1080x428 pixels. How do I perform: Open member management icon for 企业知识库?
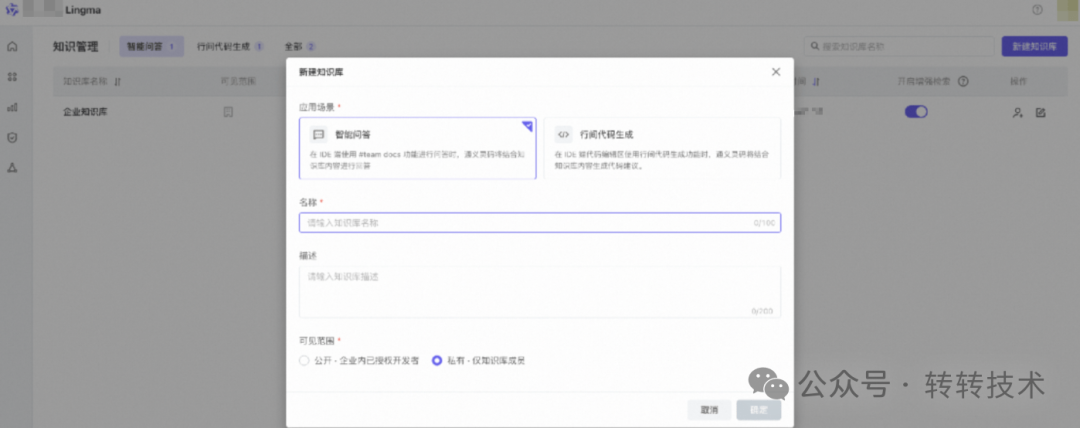click(1017, 112)
